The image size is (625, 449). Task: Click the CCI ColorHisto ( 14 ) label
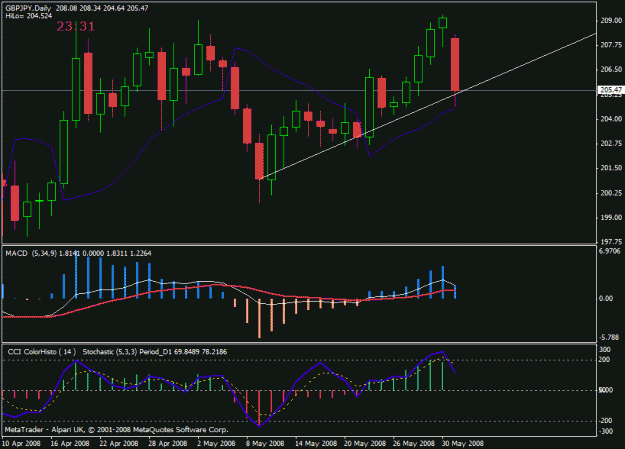click(42, 352)
